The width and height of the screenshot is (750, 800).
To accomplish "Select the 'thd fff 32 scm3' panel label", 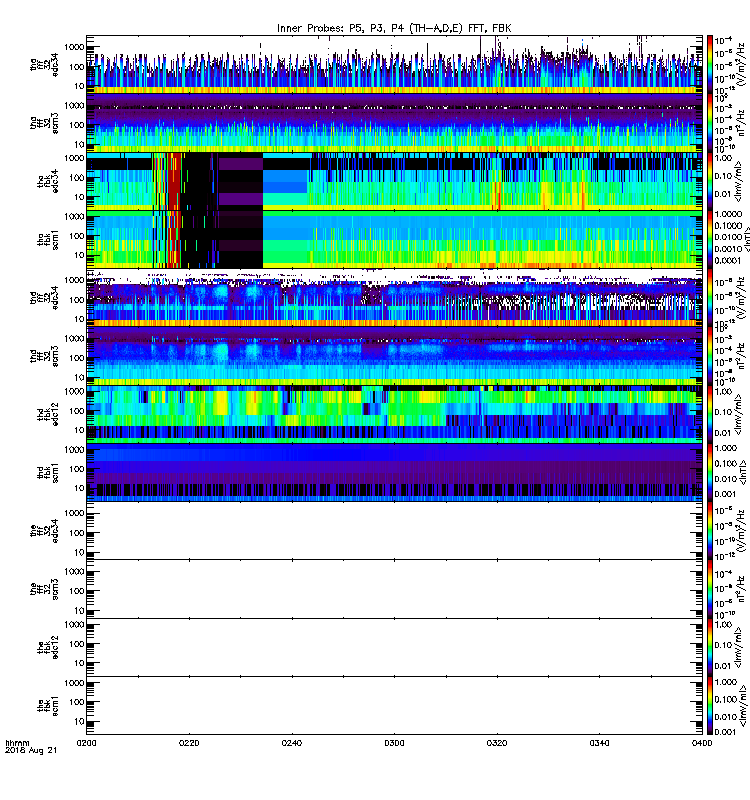I will 44,356.
